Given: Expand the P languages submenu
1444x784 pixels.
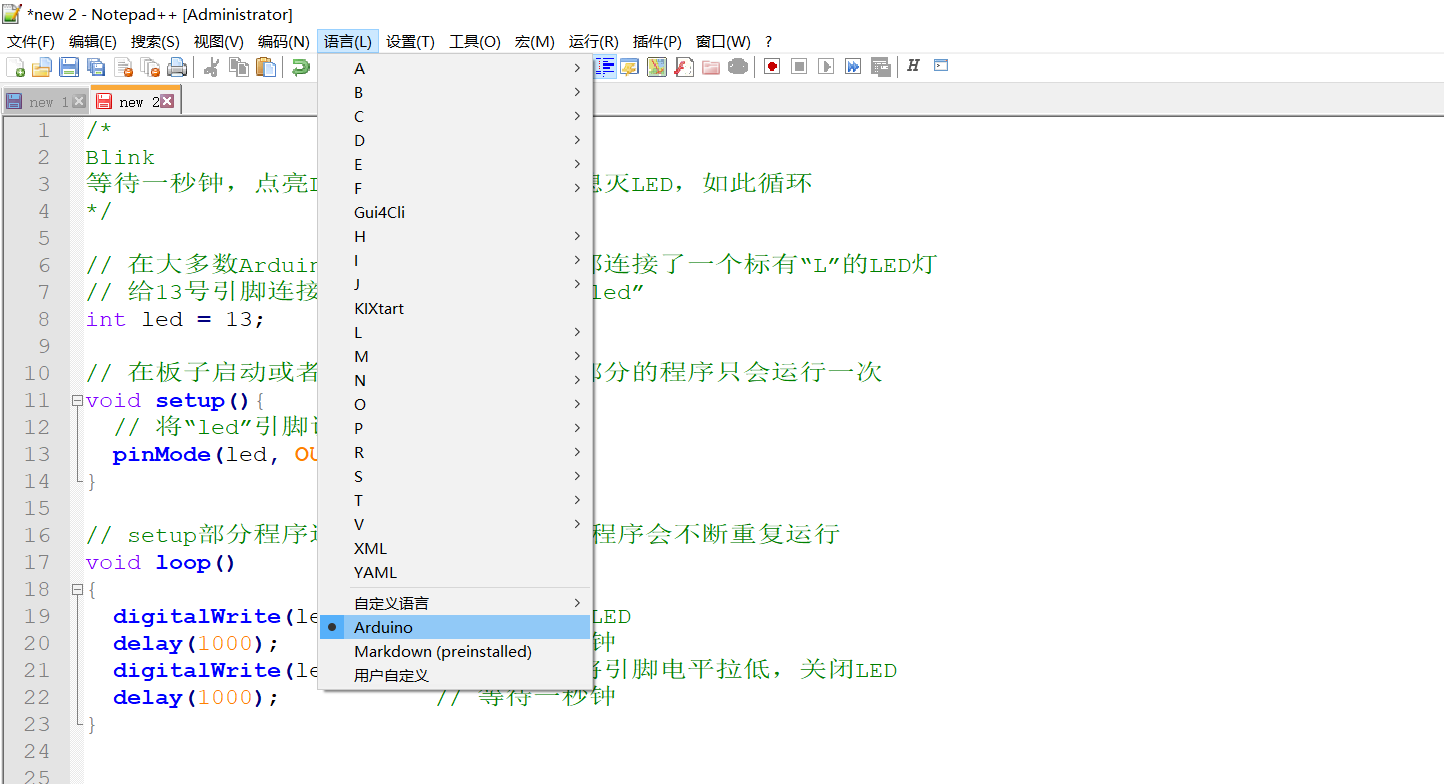Looking at the screenshot, I should pyautogui.click(x=455, y=428).
